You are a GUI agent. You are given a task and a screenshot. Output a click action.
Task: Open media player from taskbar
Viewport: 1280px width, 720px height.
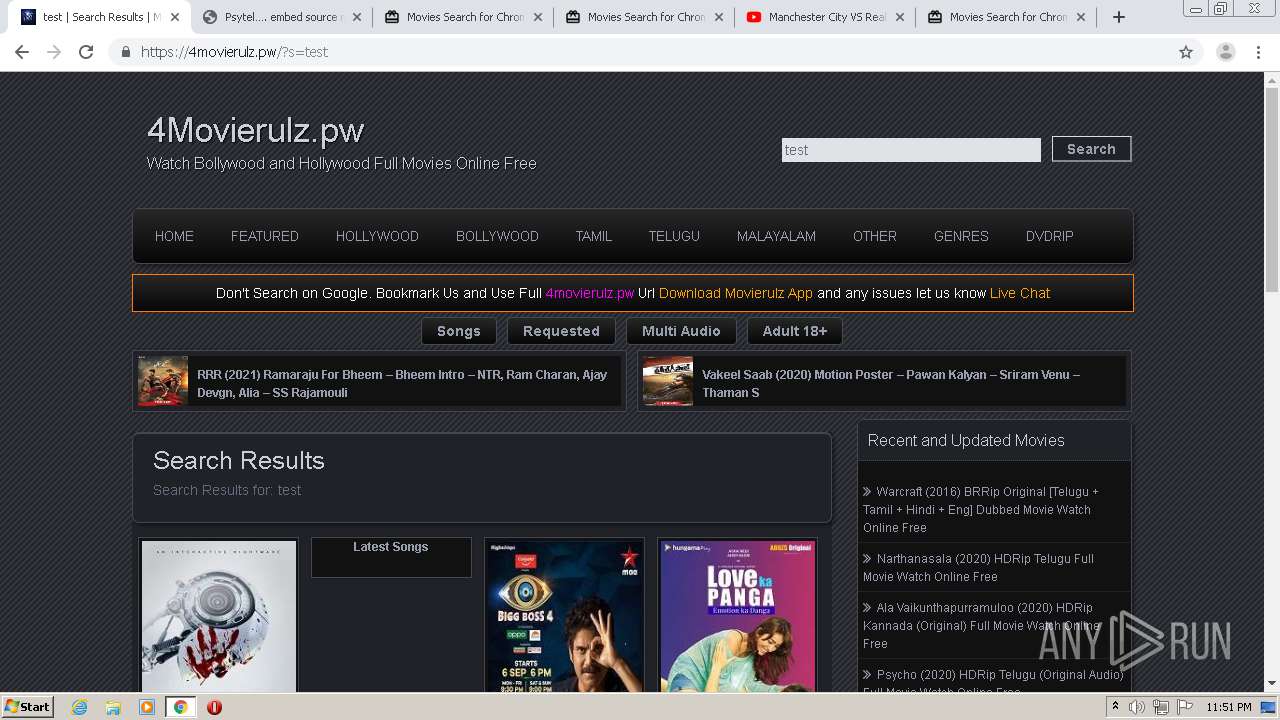coord(147,707)
